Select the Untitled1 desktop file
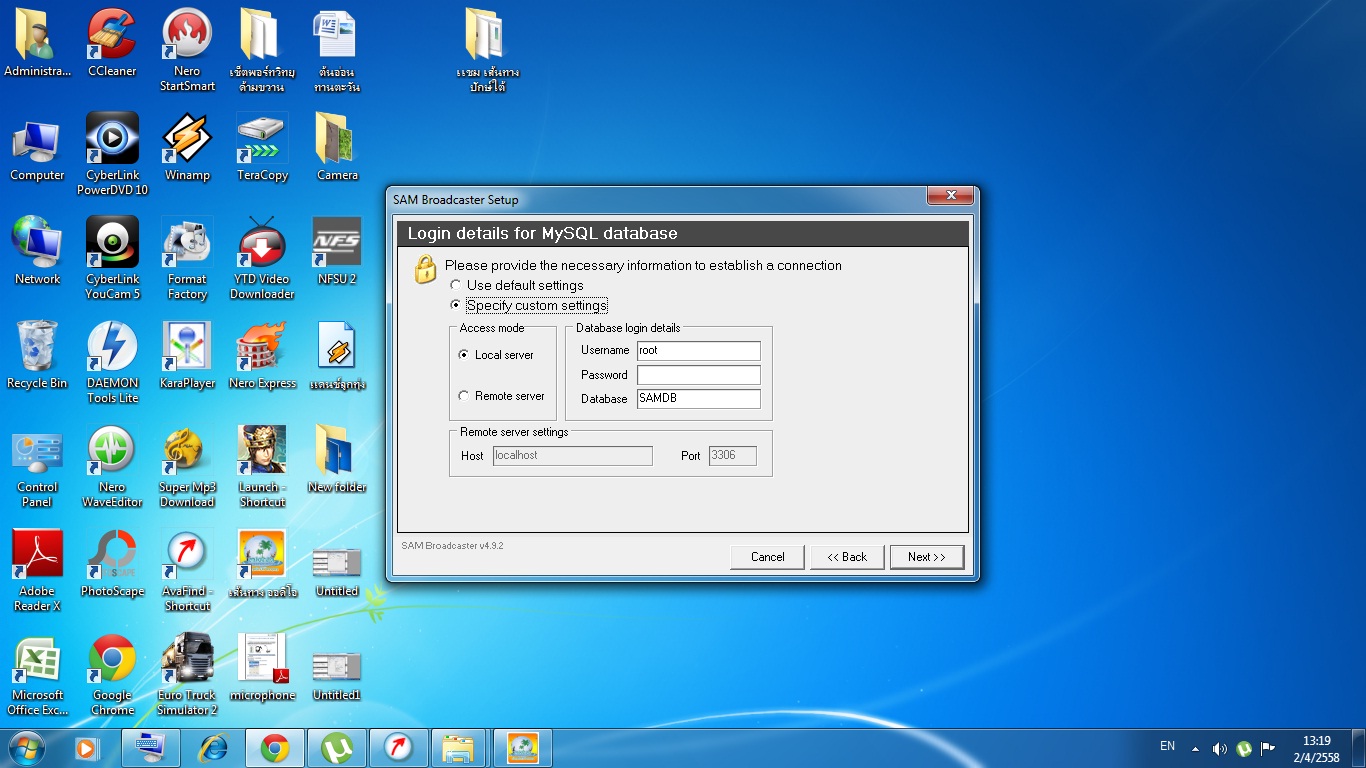The image size is (1366, 768). point(337,674)
